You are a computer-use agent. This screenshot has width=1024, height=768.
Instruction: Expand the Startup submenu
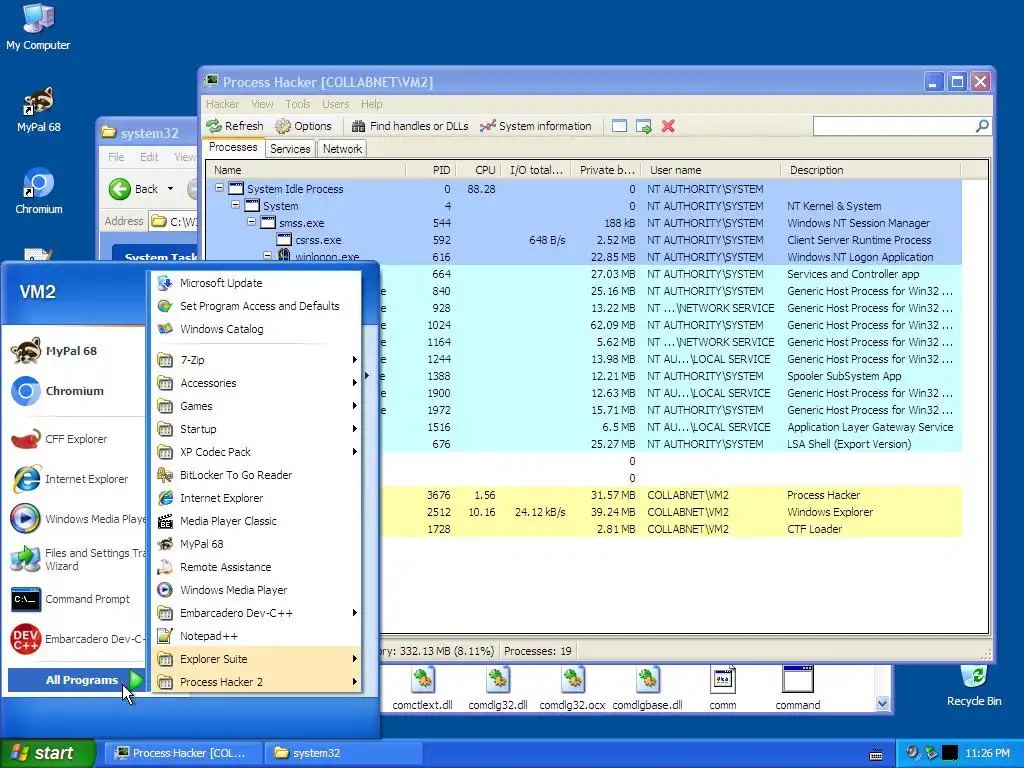click(257, 428)
